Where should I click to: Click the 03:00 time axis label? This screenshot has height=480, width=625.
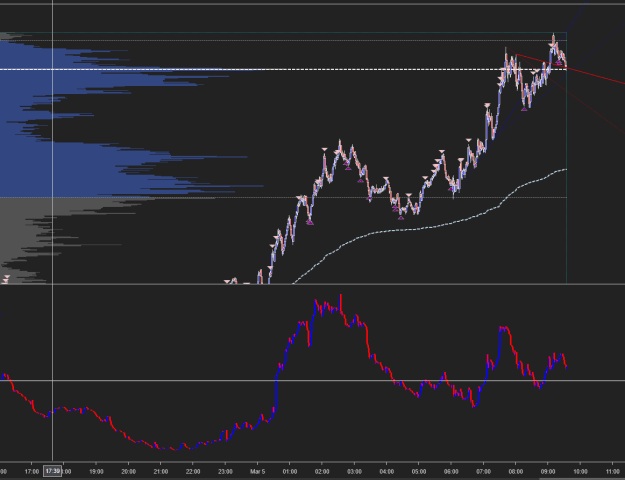(x=354, y=472)
